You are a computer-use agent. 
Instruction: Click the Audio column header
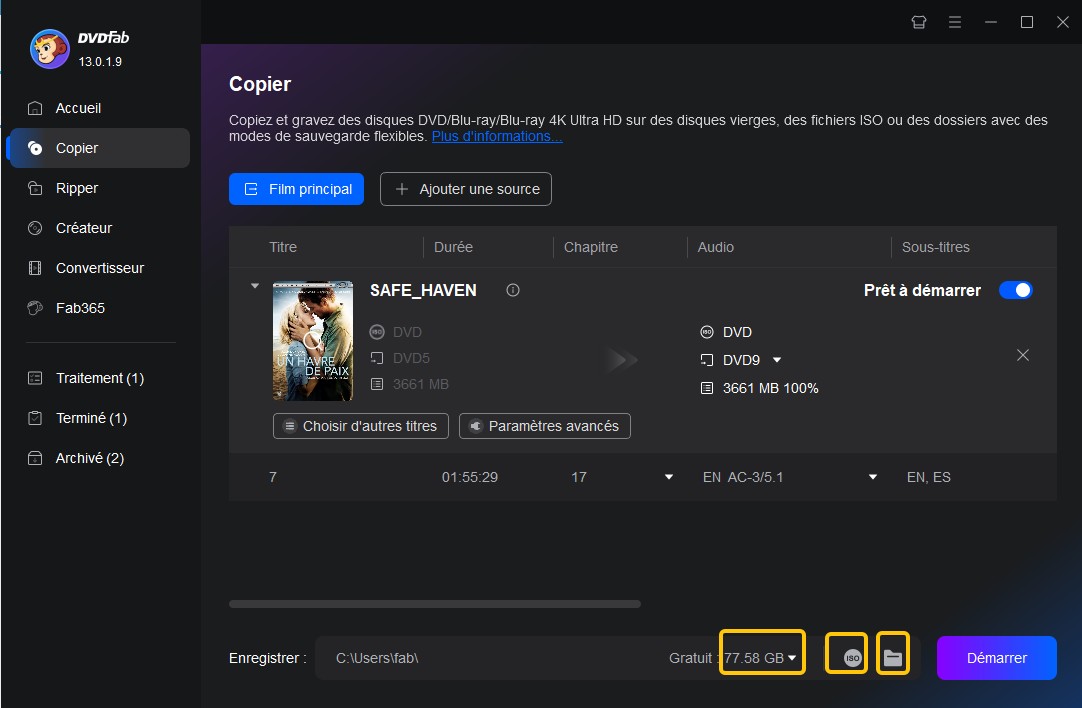pos(716,247)
